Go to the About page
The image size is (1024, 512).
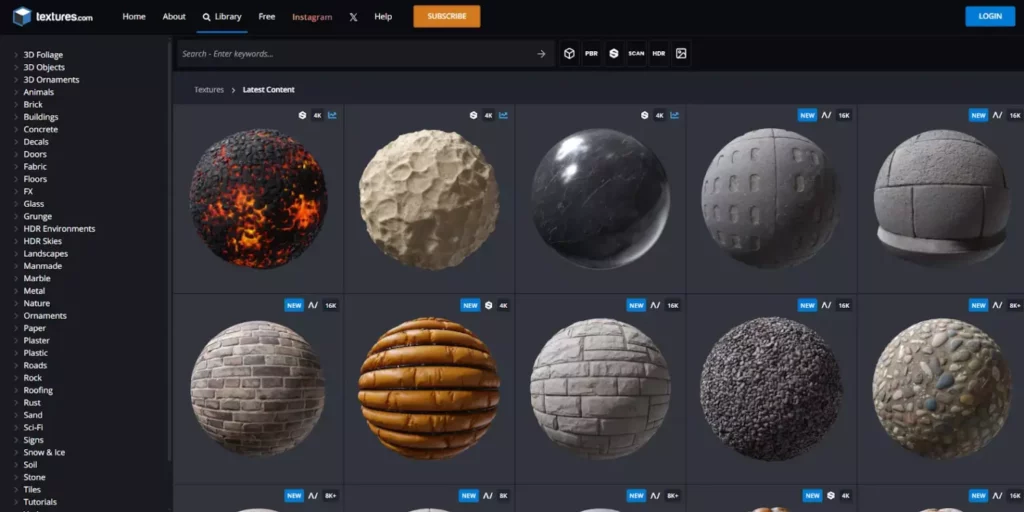(x=174, y=17)
